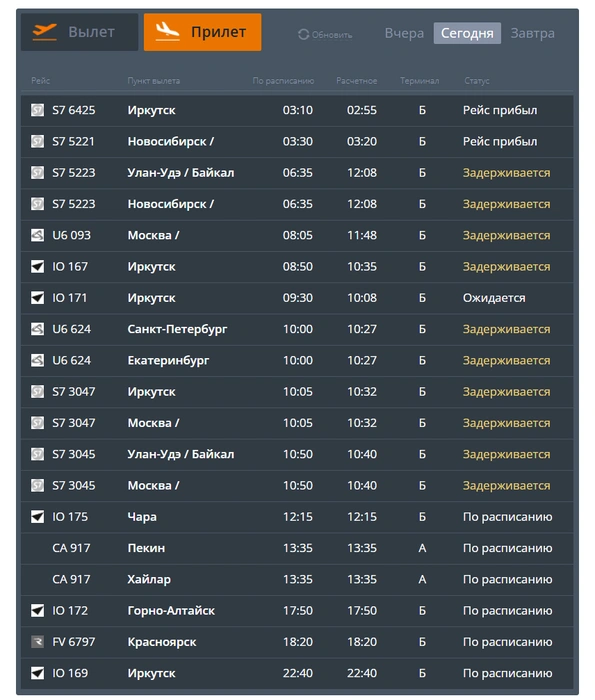Show flights for Завтра
Viewport: 595px width, 700px height.
pyautogui.click(x=533, y=33)
